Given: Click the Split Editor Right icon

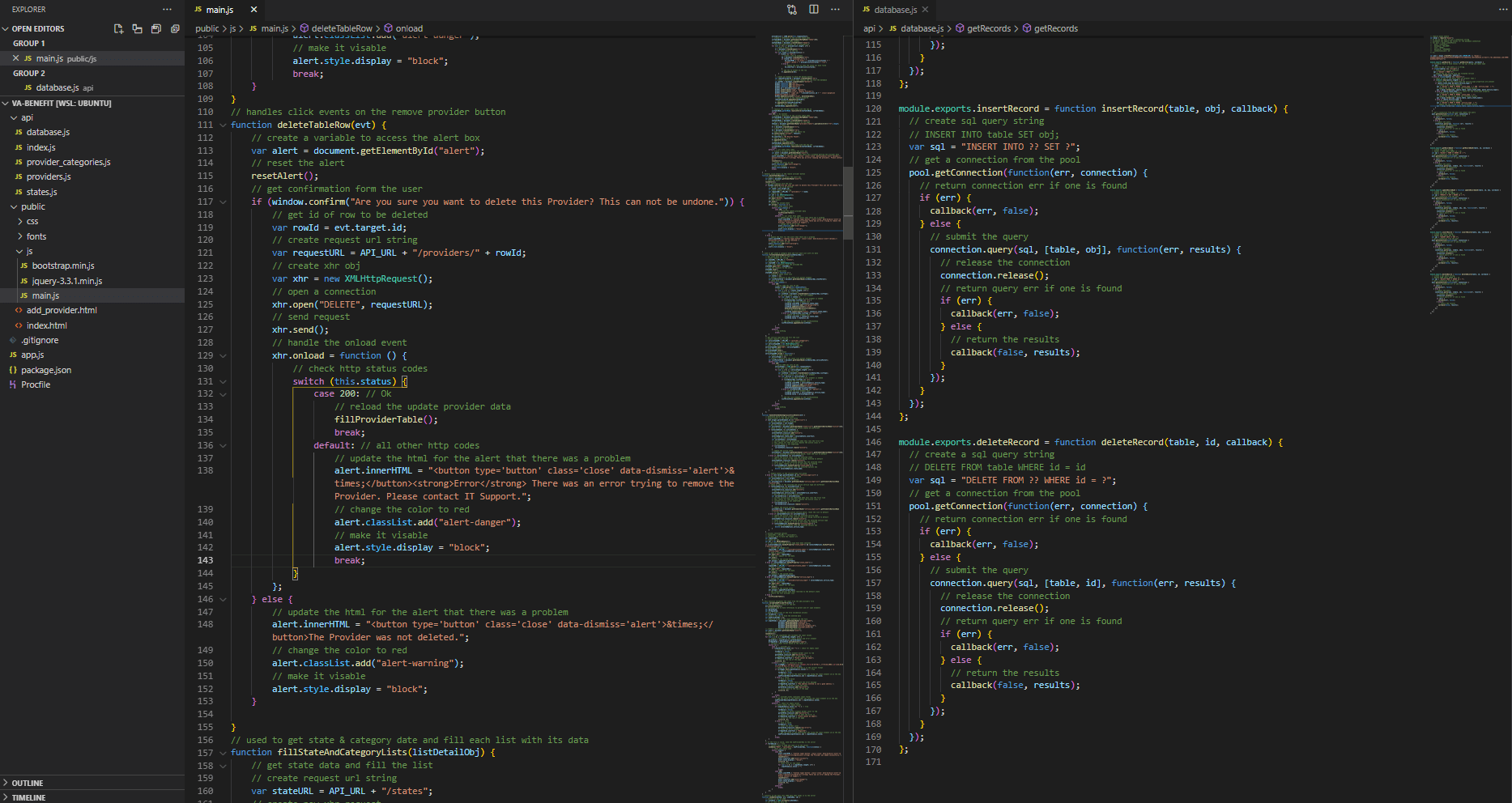Looking at the screenshot, I should [x=814, y=10].
